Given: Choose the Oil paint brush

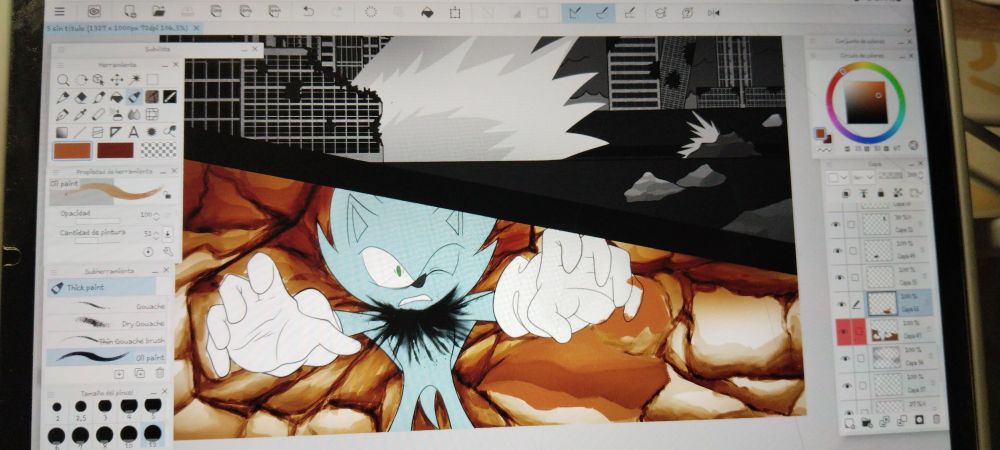Looking at the screenshot, I should (x=106, y=357).
